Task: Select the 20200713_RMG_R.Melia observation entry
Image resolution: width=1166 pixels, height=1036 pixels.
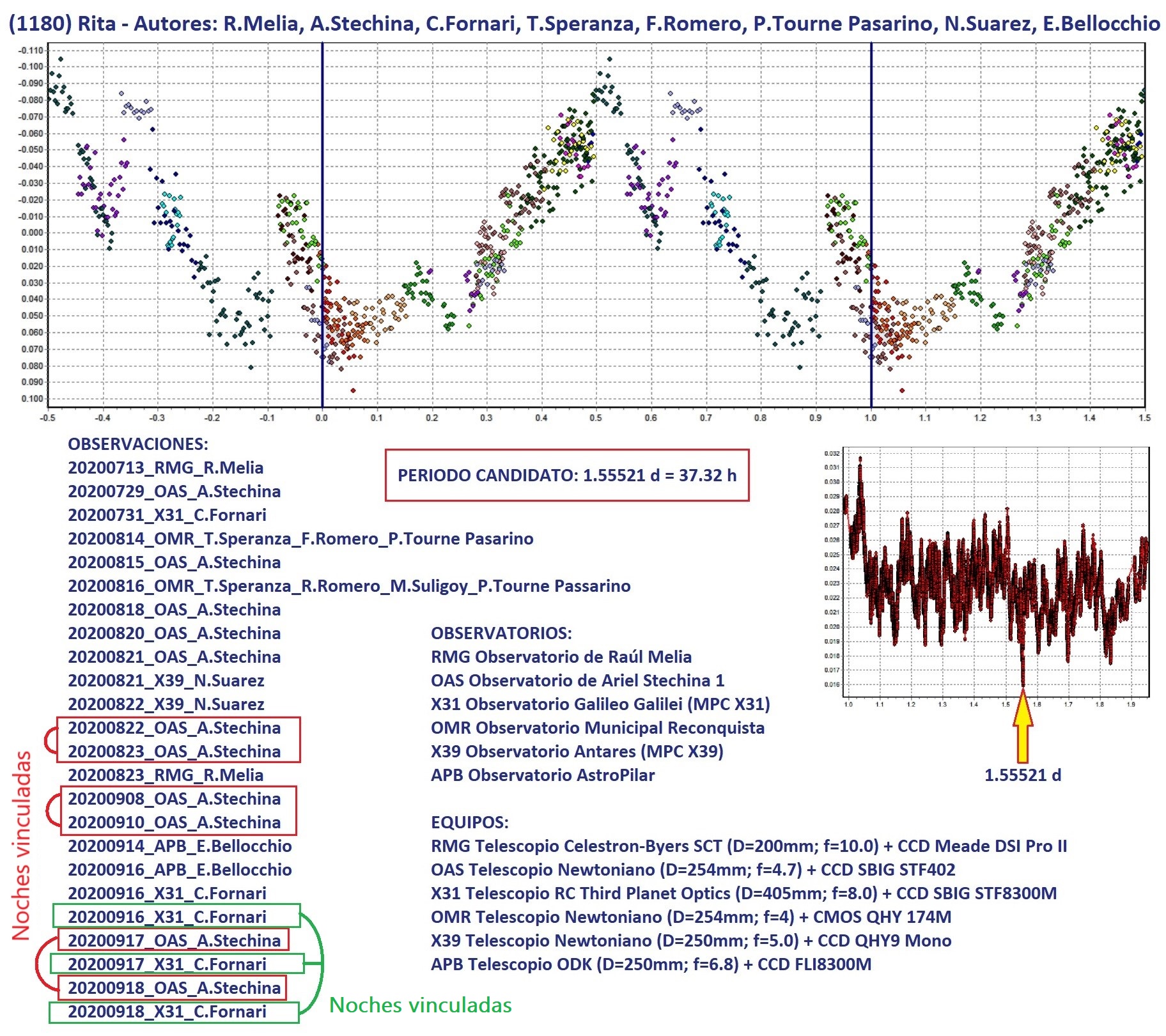Action: coord(166,468)
